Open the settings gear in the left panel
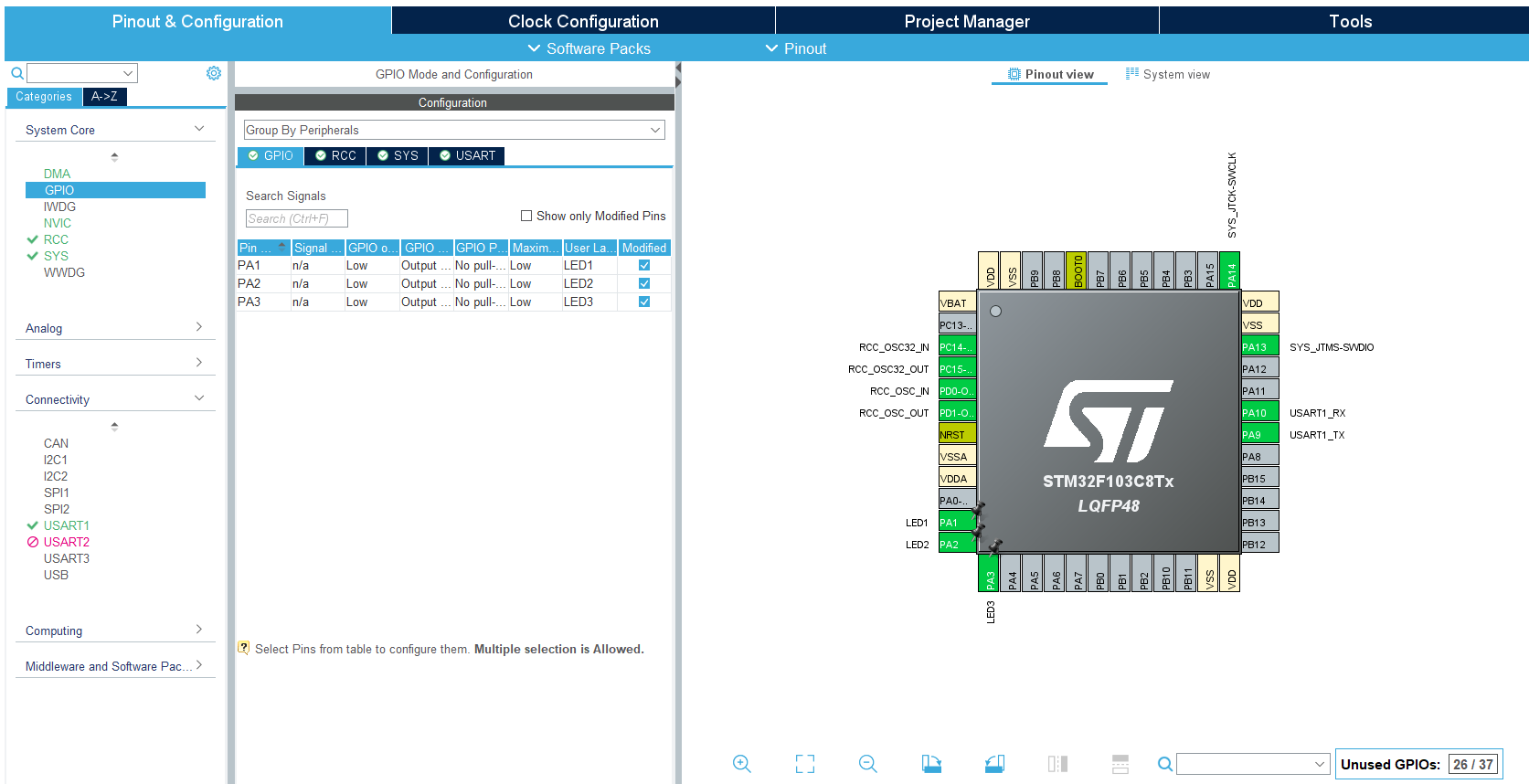 (214, 73)
